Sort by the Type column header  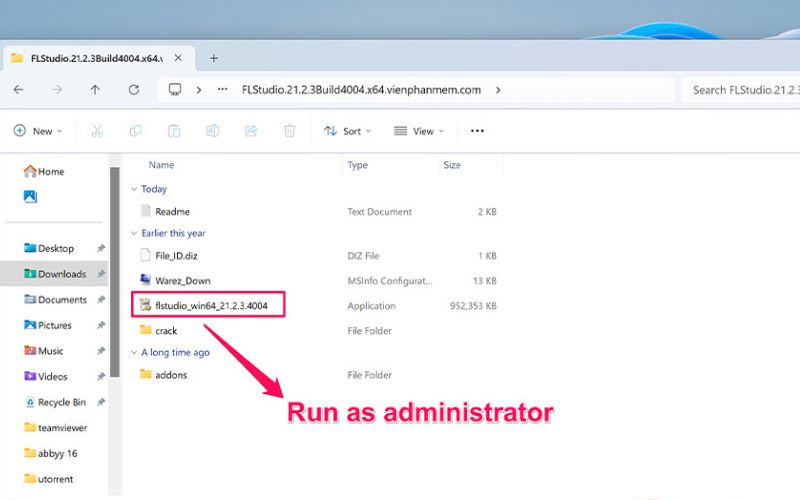(358, 165)
